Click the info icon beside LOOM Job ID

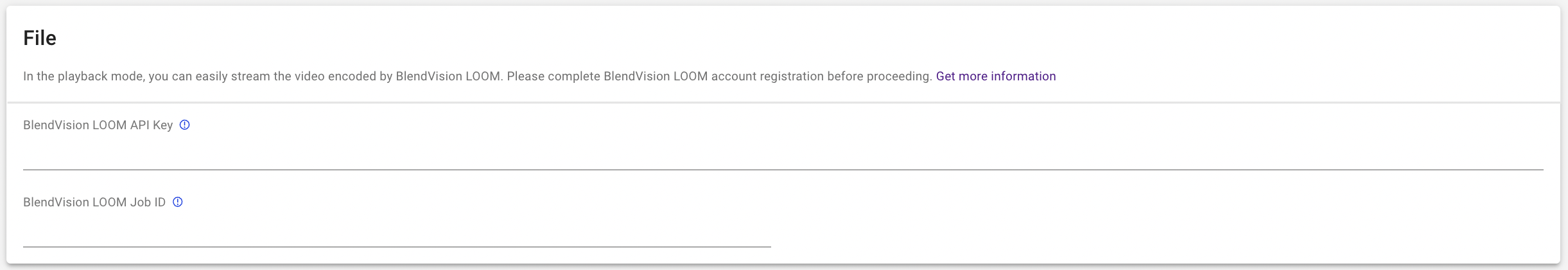[x=178, y=202]
